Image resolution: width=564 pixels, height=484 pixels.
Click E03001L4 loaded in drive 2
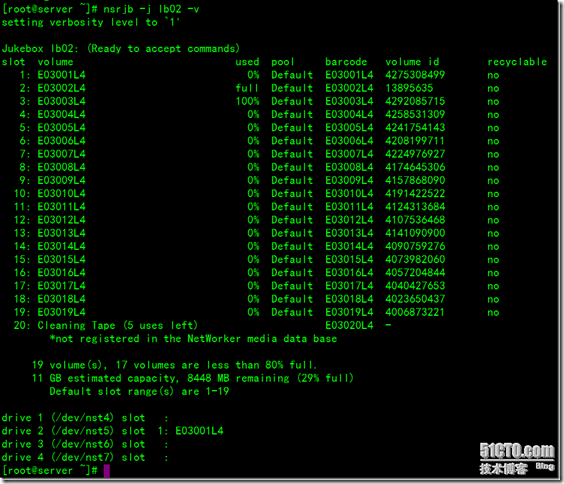(199, 431)
